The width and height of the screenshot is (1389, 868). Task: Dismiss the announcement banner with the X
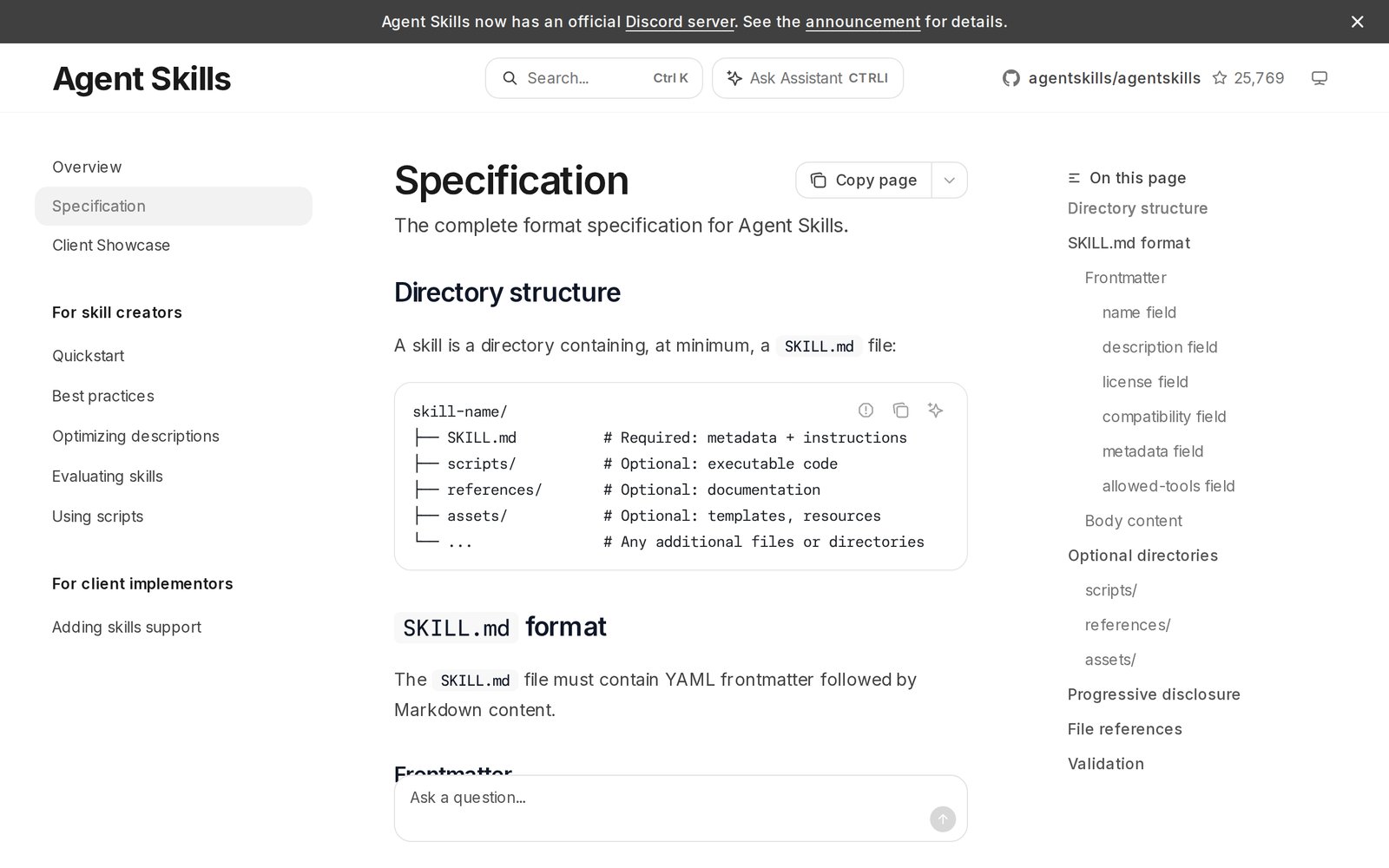(x=1357, y=22)
